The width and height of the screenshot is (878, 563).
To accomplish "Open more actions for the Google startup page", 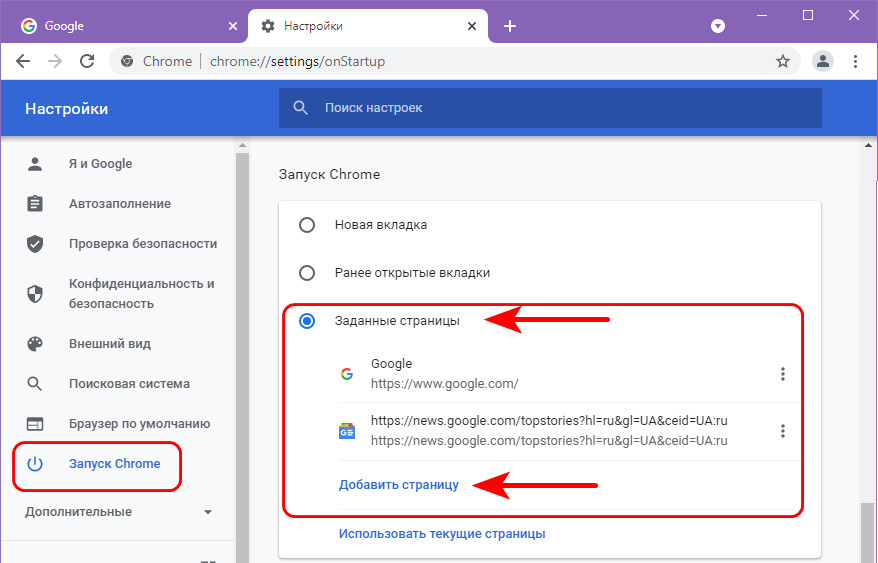I will [783, 374].
